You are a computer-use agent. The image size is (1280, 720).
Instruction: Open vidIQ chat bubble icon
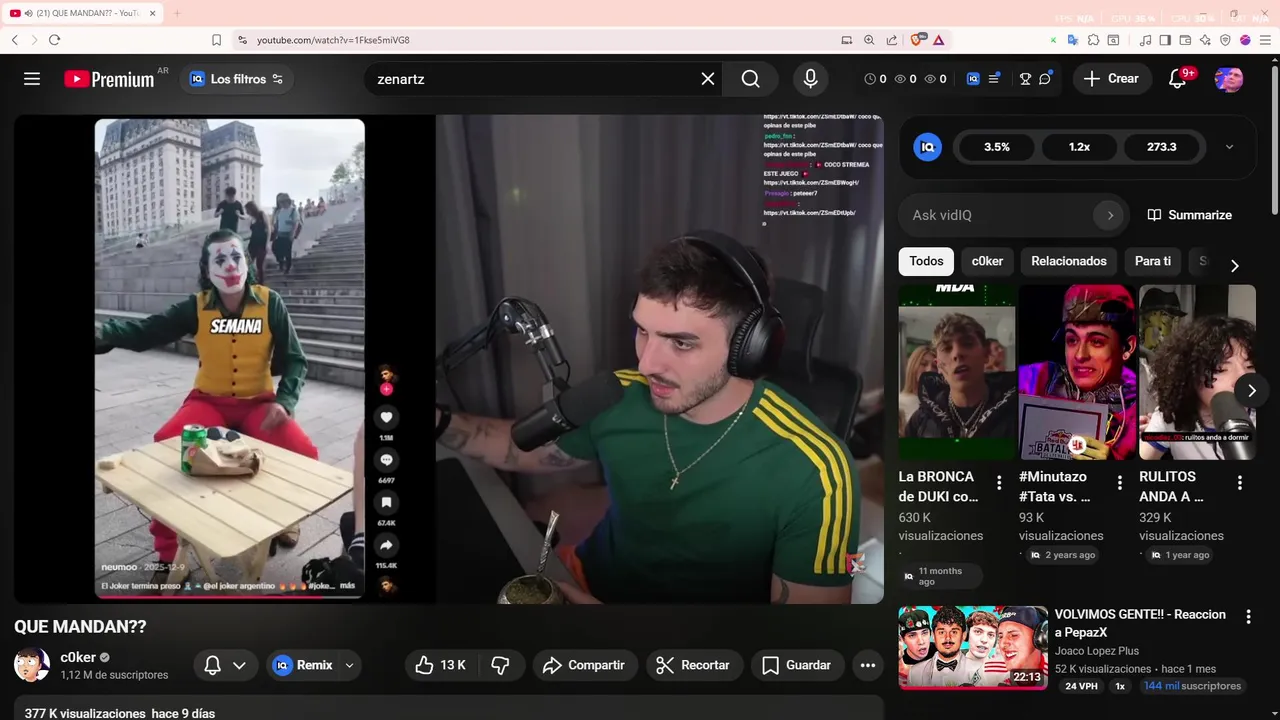(1045, 79)
